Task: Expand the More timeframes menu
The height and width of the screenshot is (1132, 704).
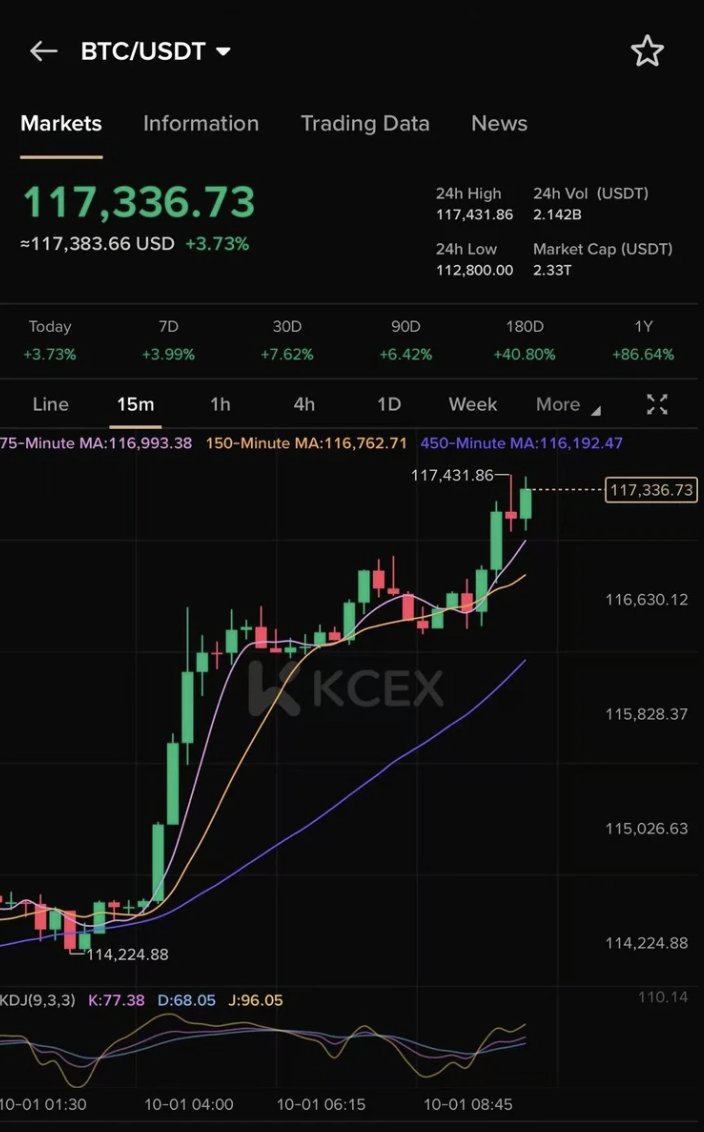Action: click(568, 404)
